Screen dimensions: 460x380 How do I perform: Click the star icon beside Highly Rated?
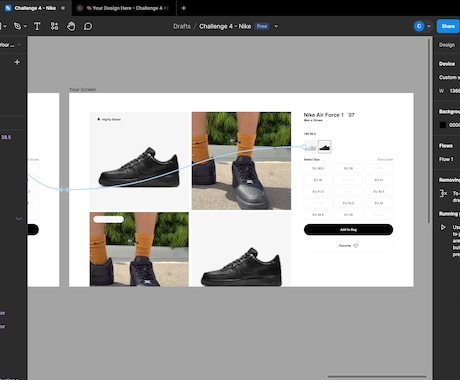98,119
